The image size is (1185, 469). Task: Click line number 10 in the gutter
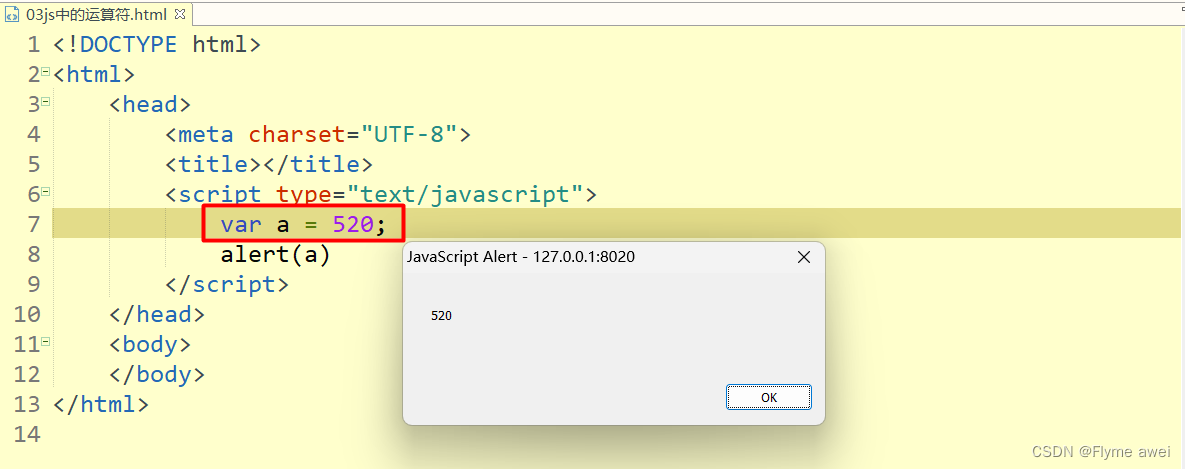[x=27, y=314]
